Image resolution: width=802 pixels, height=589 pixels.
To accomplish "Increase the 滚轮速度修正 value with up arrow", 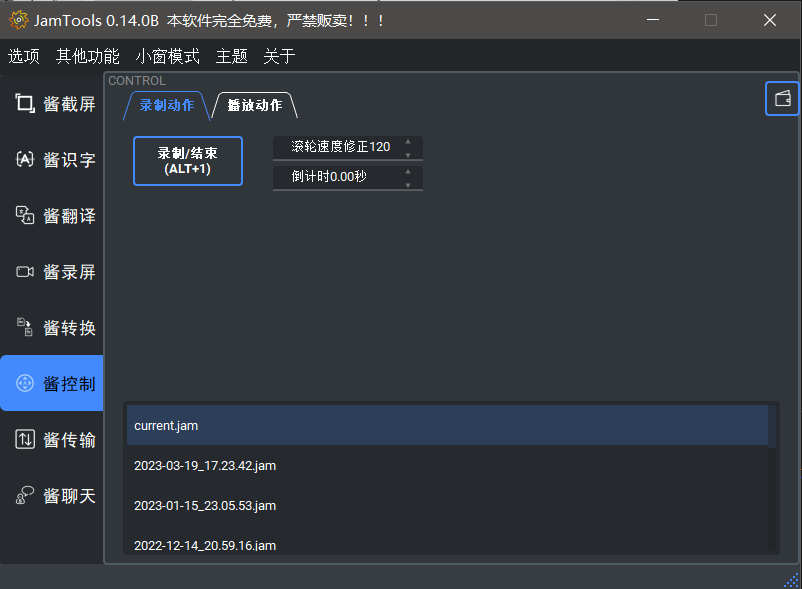I will click(x=408, y=142).
